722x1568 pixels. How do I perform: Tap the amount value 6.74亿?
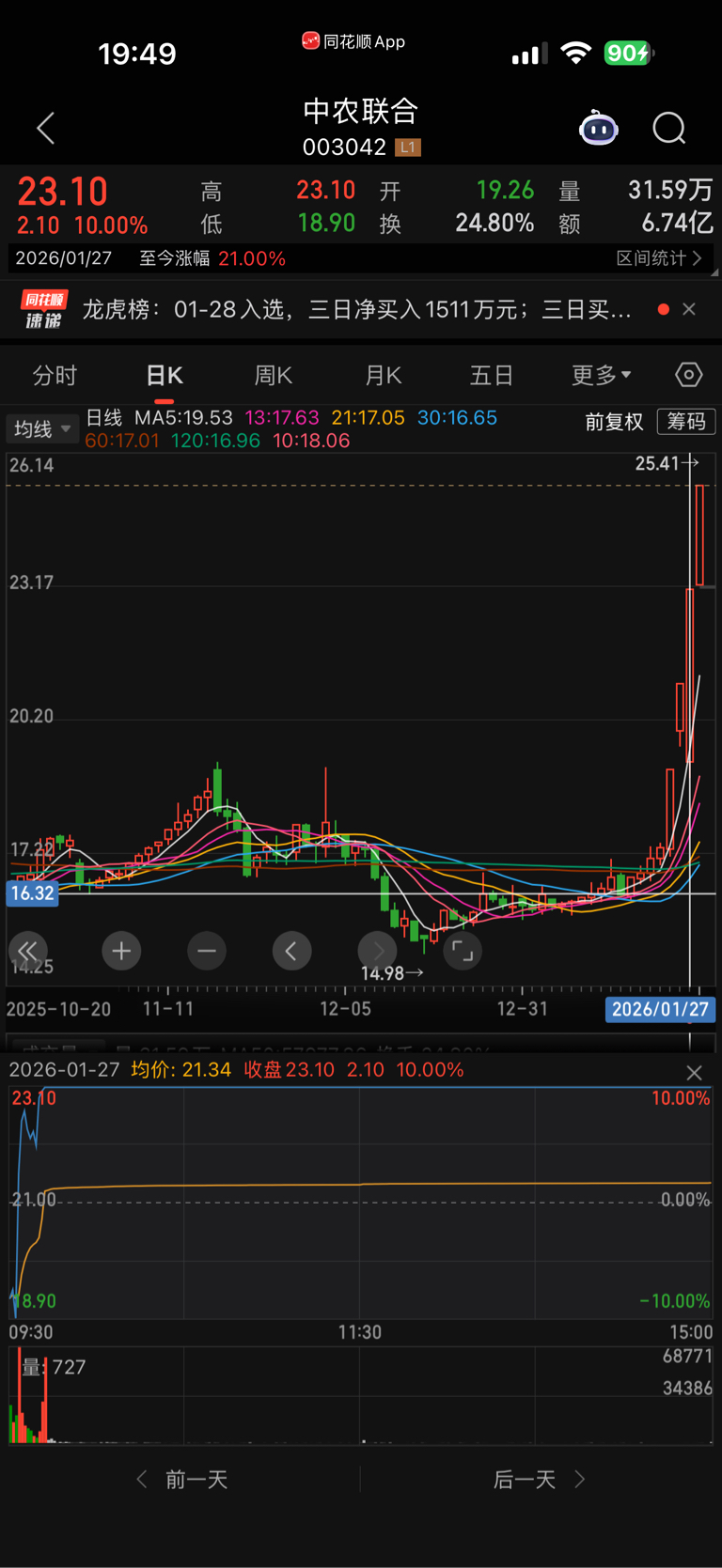tap(677, 224)
